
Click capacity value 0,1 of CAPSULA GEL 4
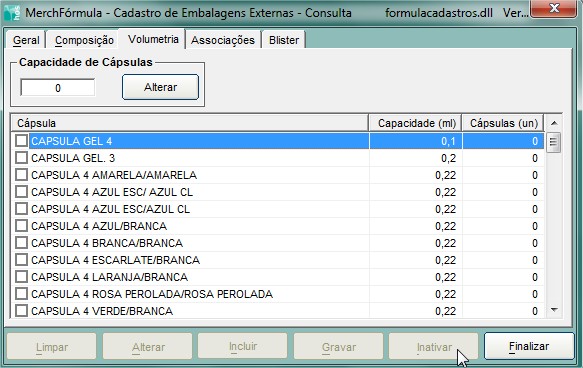tap(448, 141)
